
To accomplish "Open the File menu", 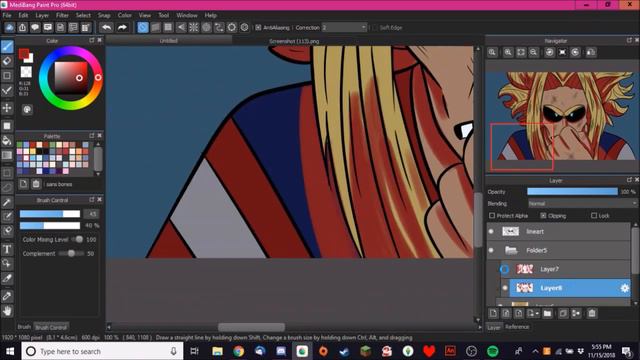I will point(7,16).
